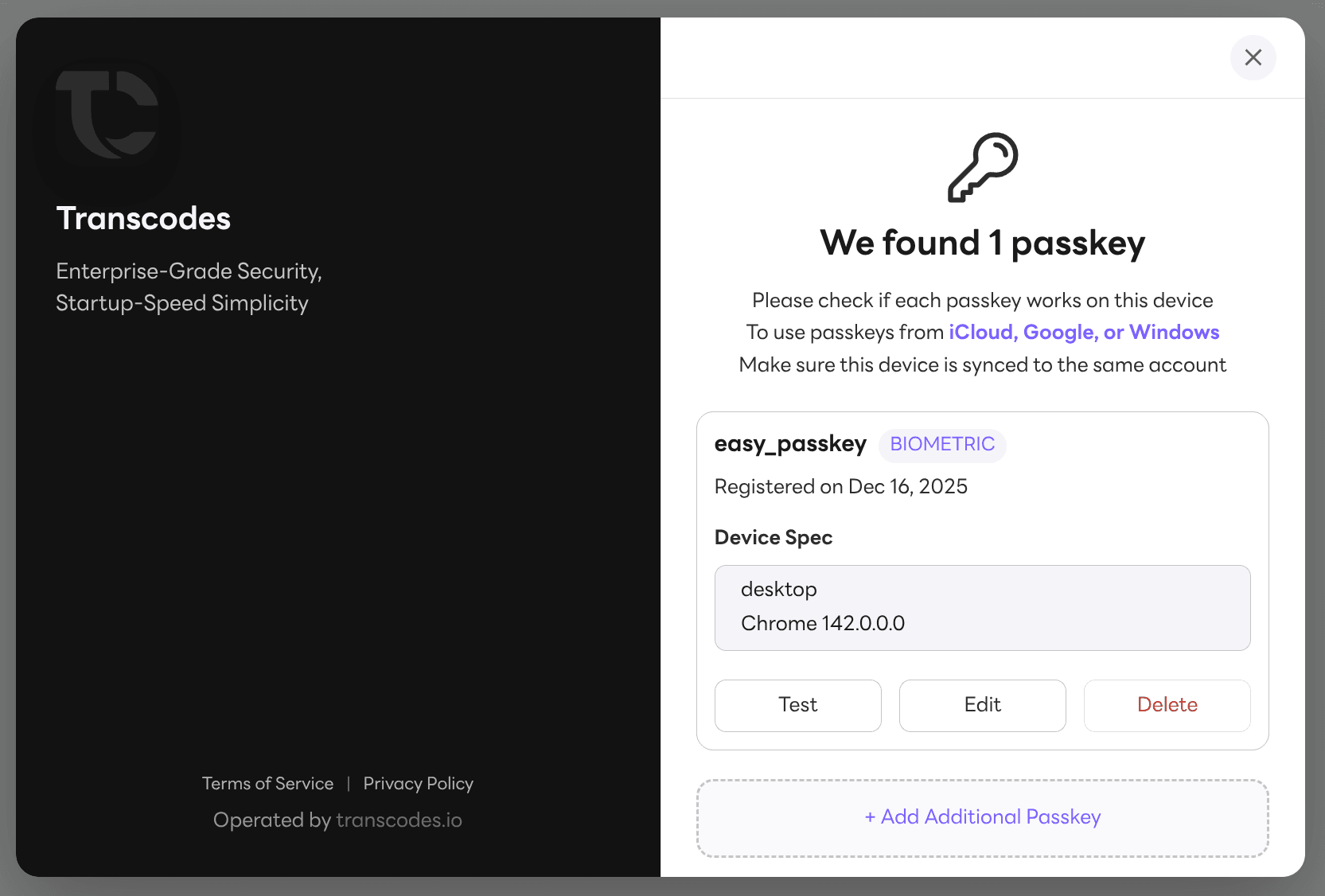The width and height of the screenshot is (1325, 896).
Task: Click the key icon above the heading
Action: [982, 167]
